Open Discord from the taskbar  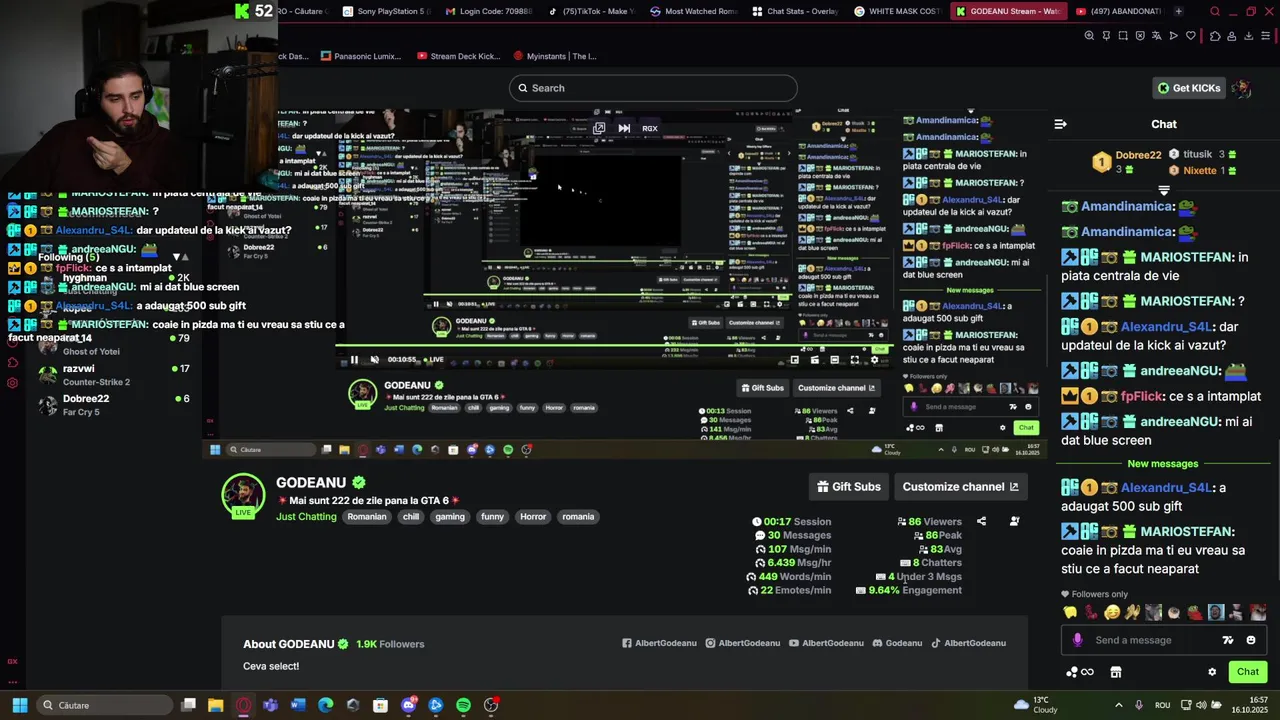click(x=408, y=705)
